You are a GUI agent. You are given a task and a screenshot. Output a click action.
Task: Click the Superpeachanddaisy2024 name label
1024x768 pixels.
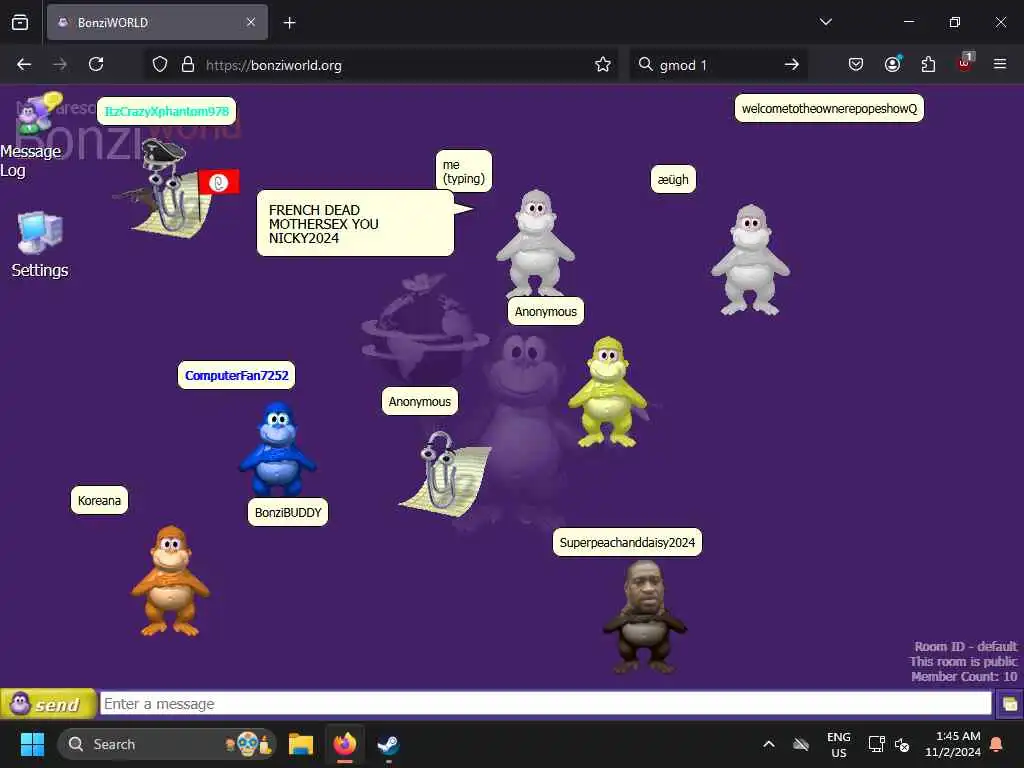pos(627,543)
